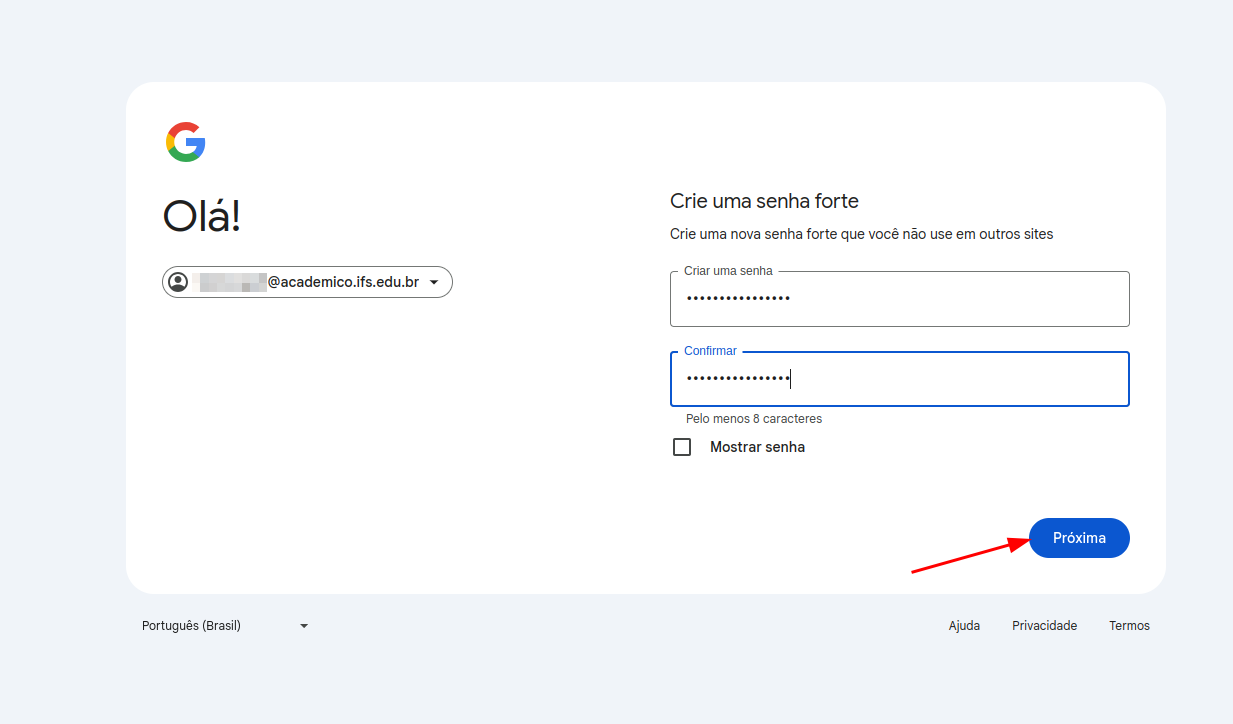Image resolution: width=1233 pixels, height=724 pixels.
Task: Click the "Pelo menos 8 caracteres" hint text
Action: [x=754, y=419]
